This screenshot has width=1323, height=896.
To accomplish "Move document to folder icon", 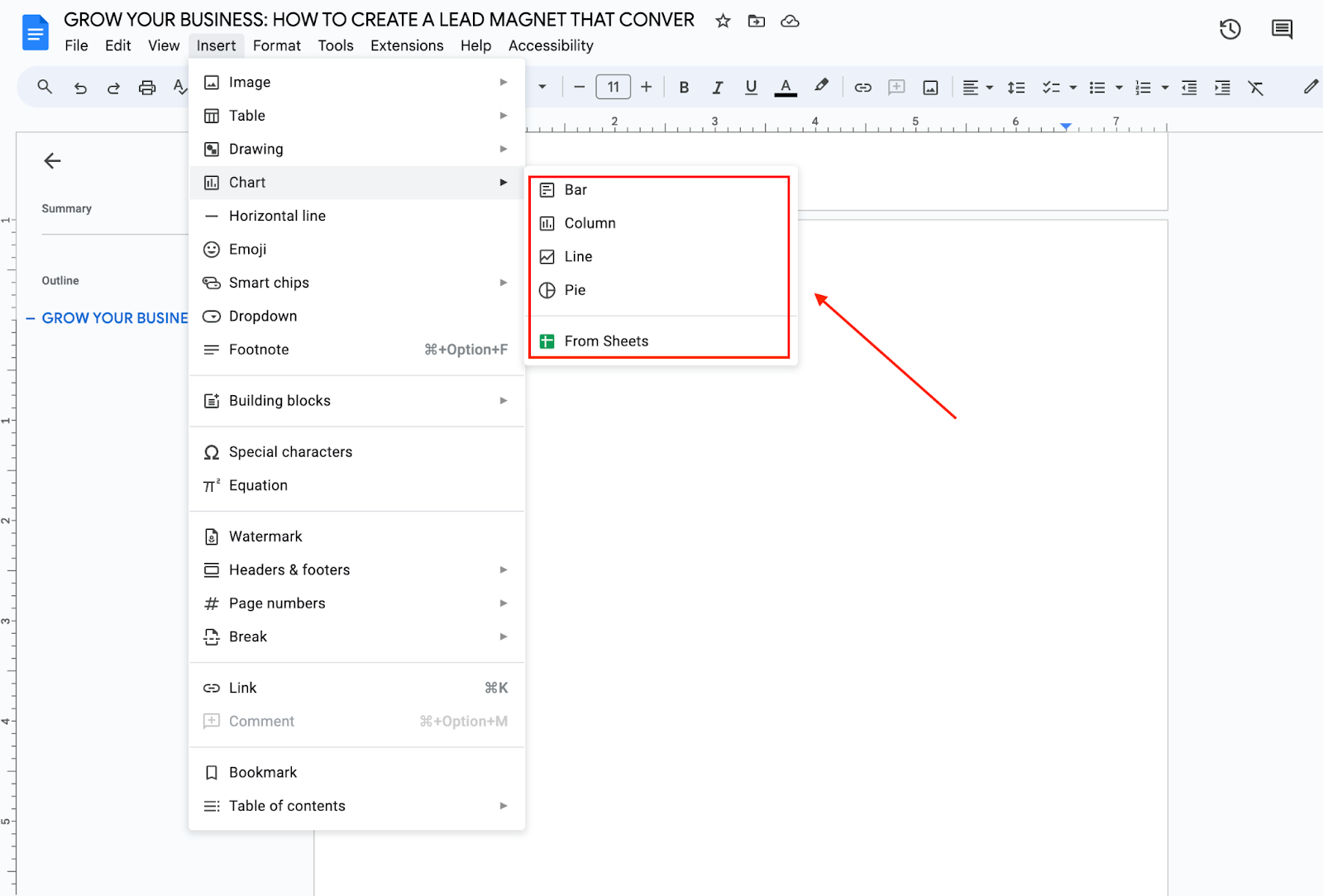I will point(757,21).
